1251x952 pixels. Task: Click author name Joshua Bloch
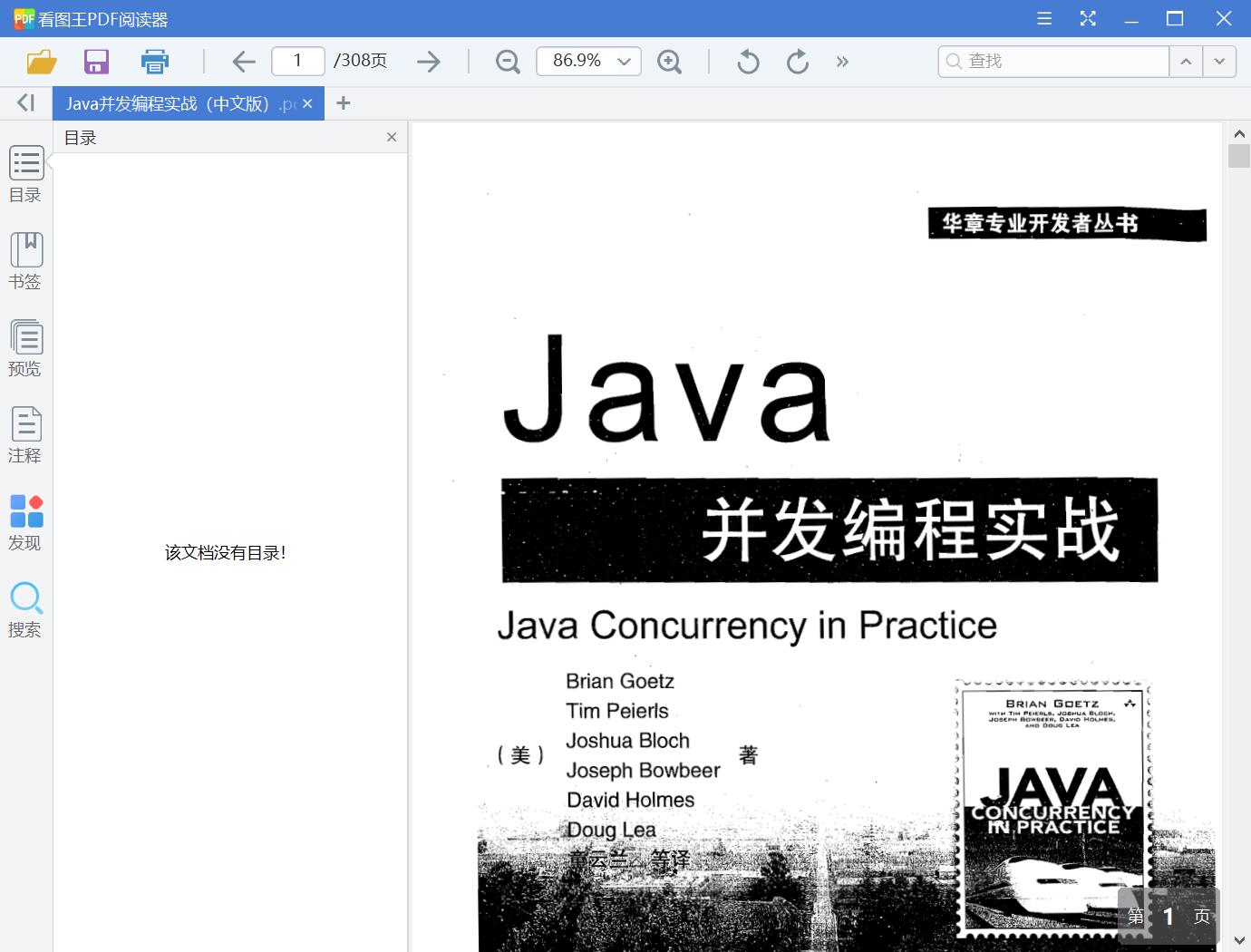pos(628,741)
